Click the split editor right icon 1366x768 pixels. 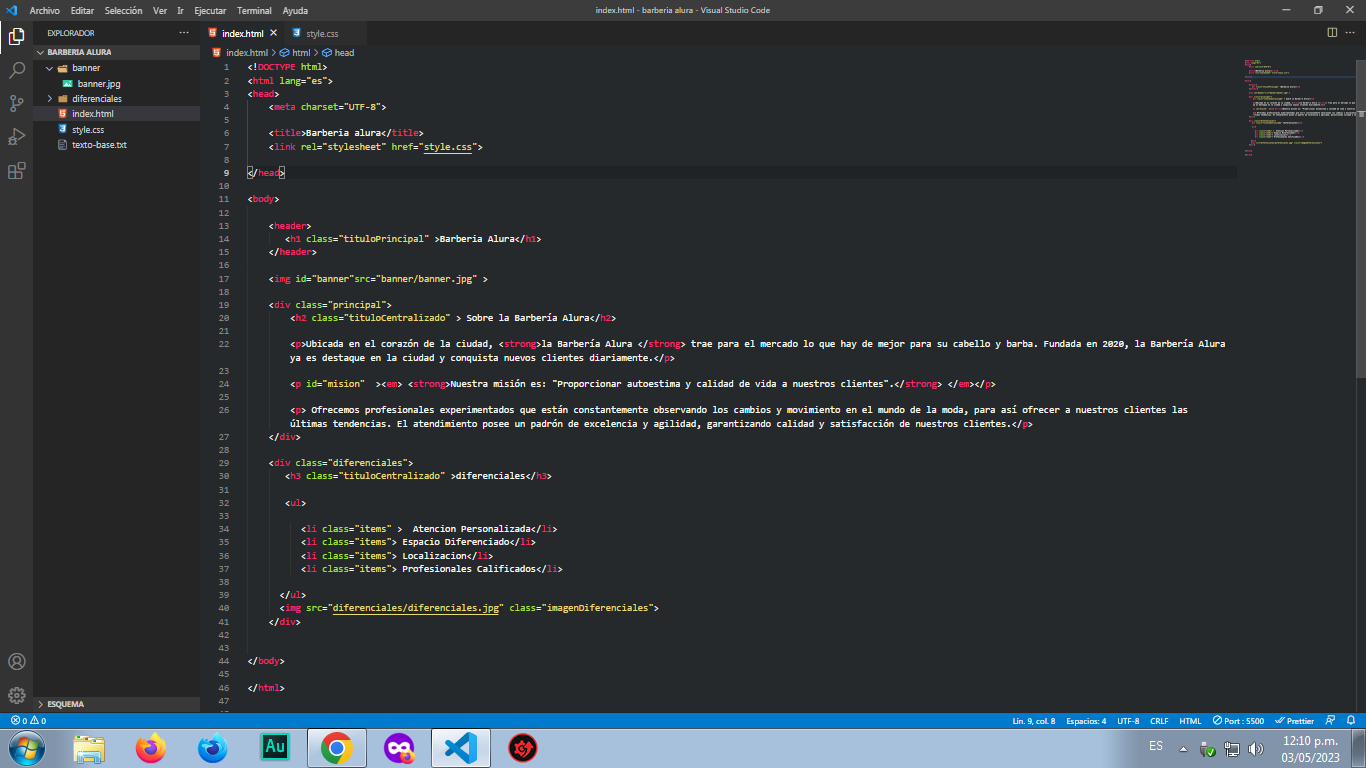[x=1332, y=33]
